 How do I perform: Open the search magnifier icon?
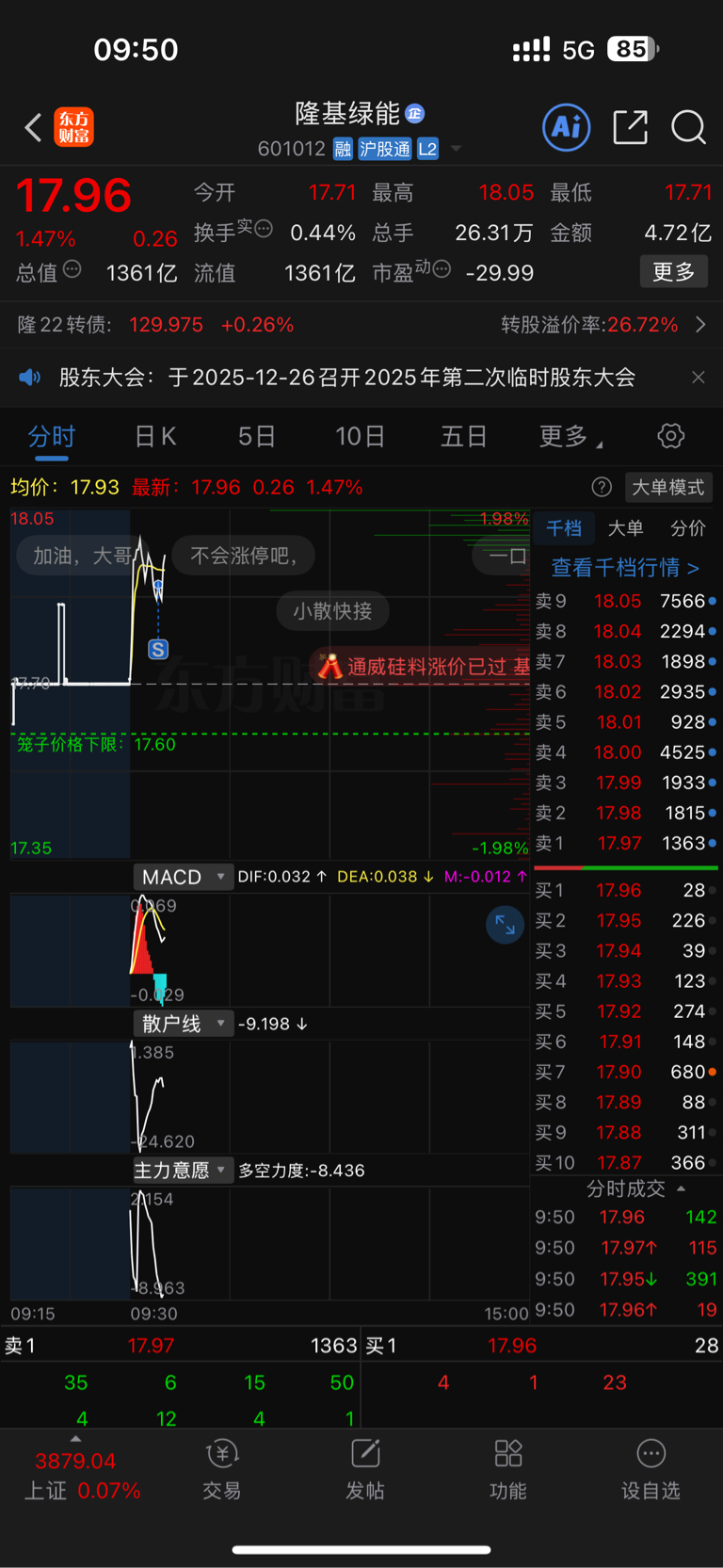click(x=688, y=127)
